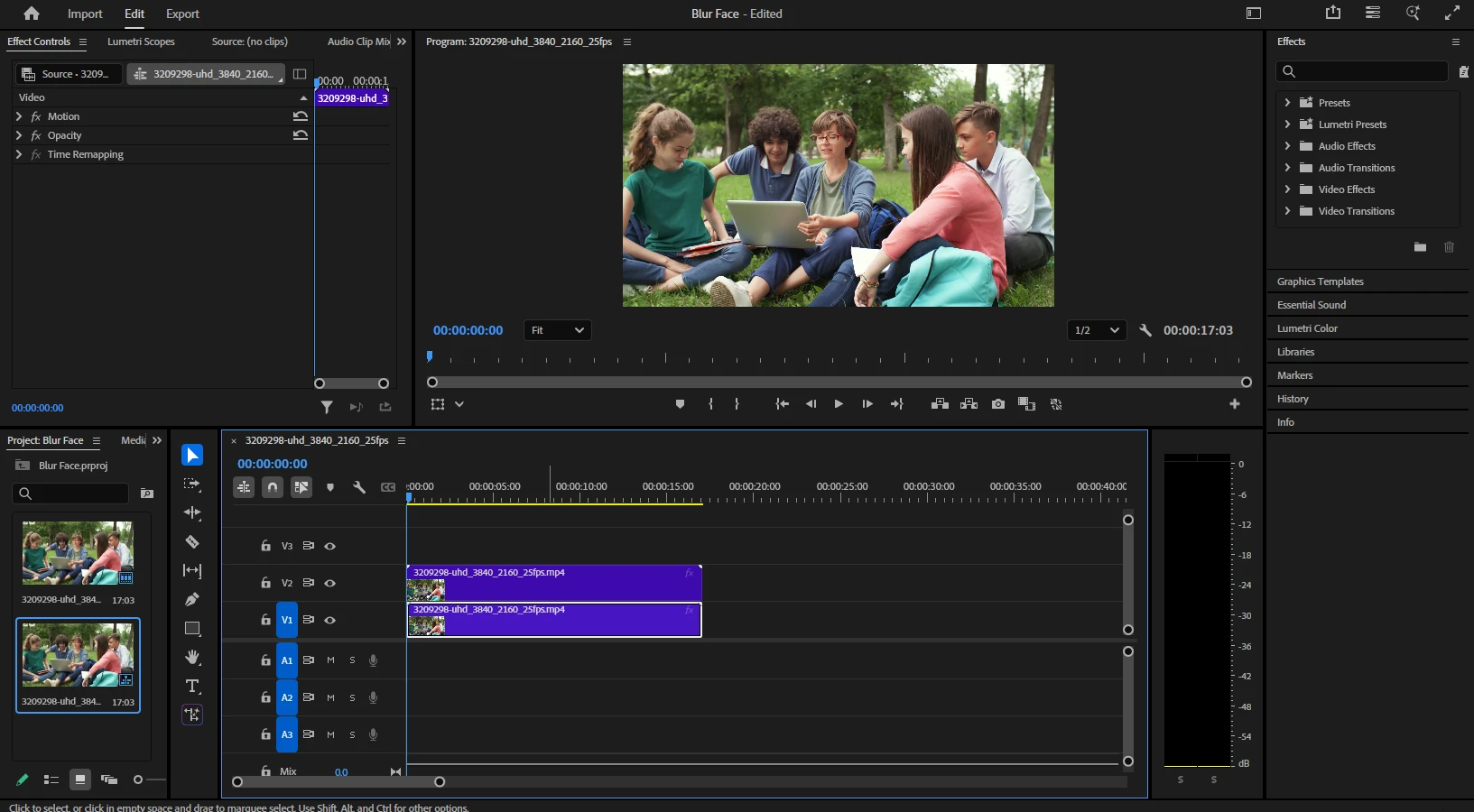The height and width of the screenshot is (812, 1474).
Task: Toggle V3 track output eye
Action: coord(330,546)
